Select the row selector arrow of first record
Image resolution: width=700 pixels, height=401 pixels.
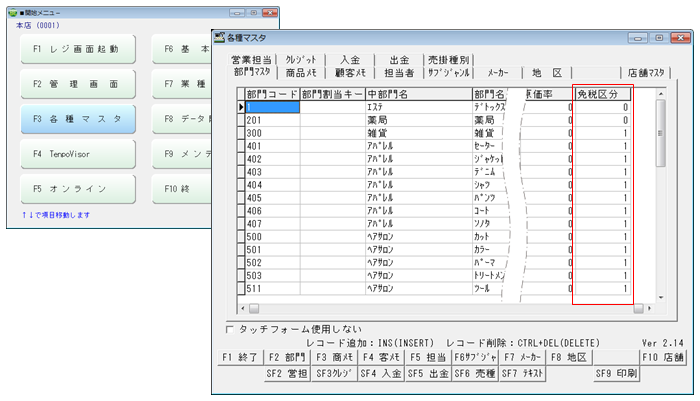(241, 107)
